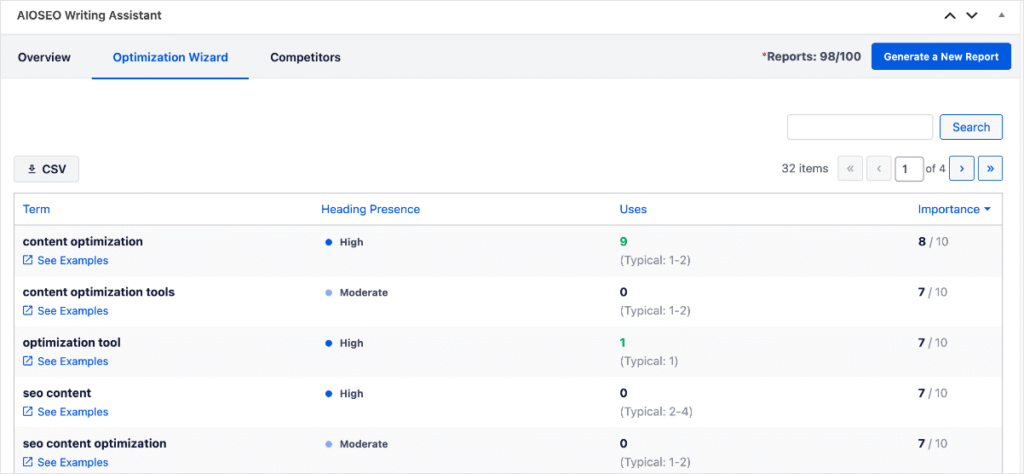Click the term 'seo content optimization'
Viewport: 1024px width, 474px height.
[95, 443]
